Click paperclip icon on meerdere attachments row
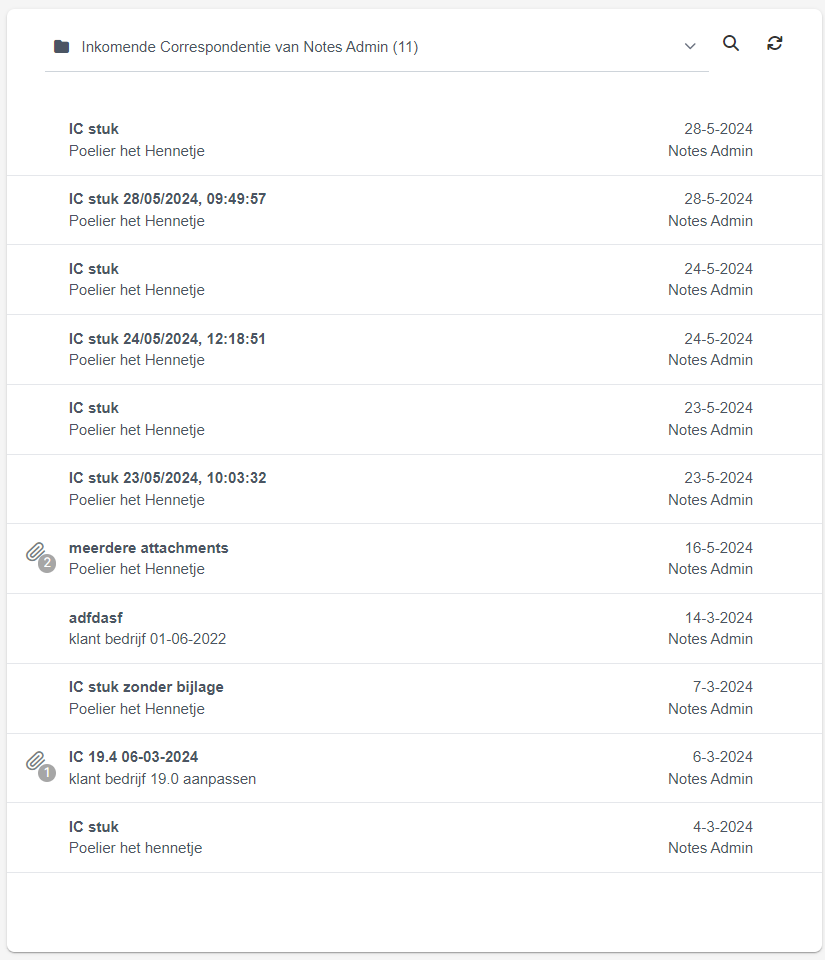The image size is (825, 960). pyautogui.click(x=40, y=557)
